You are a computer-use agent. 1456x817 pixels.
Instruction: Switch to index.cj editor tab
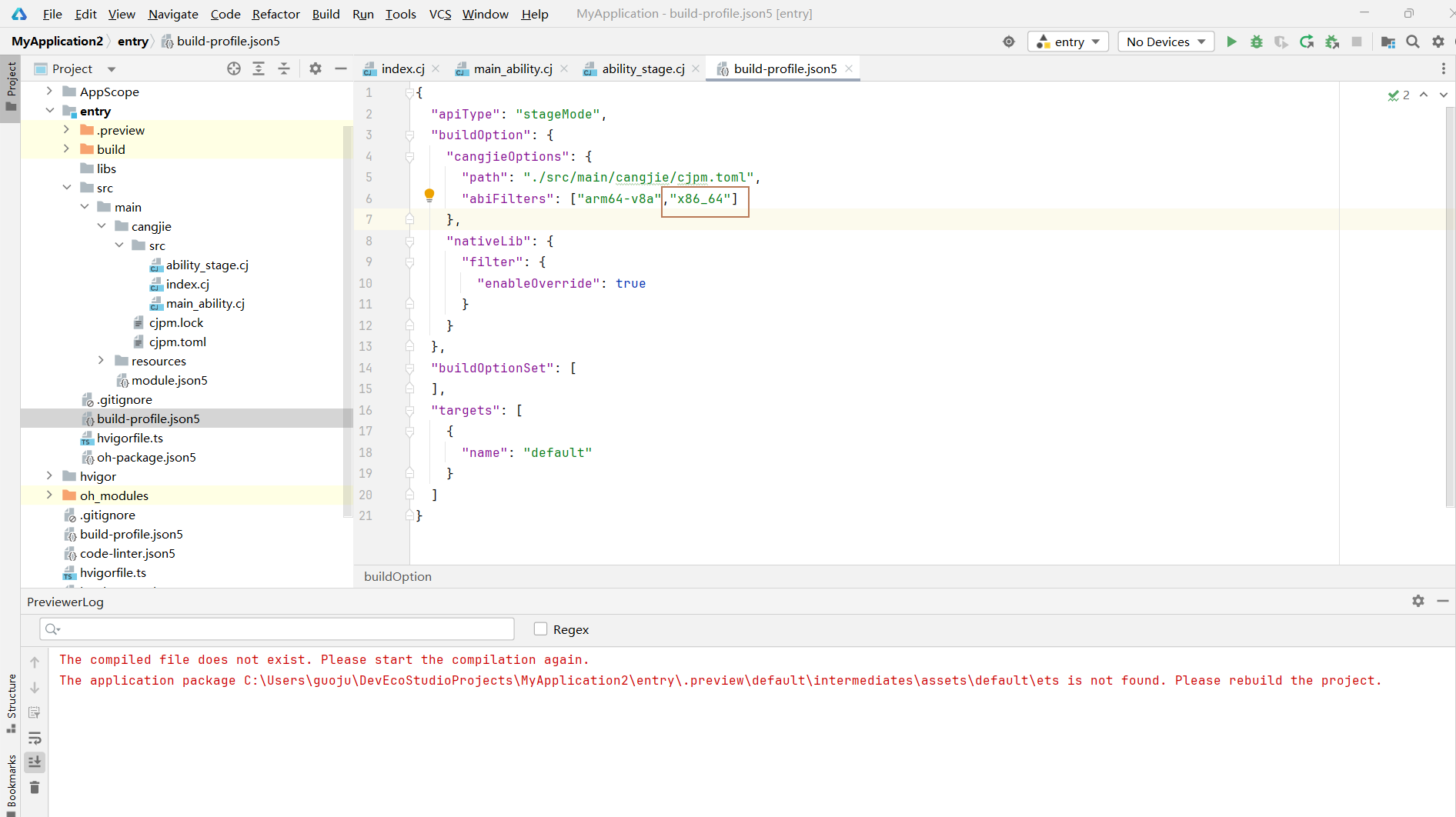tap(402, 68)
